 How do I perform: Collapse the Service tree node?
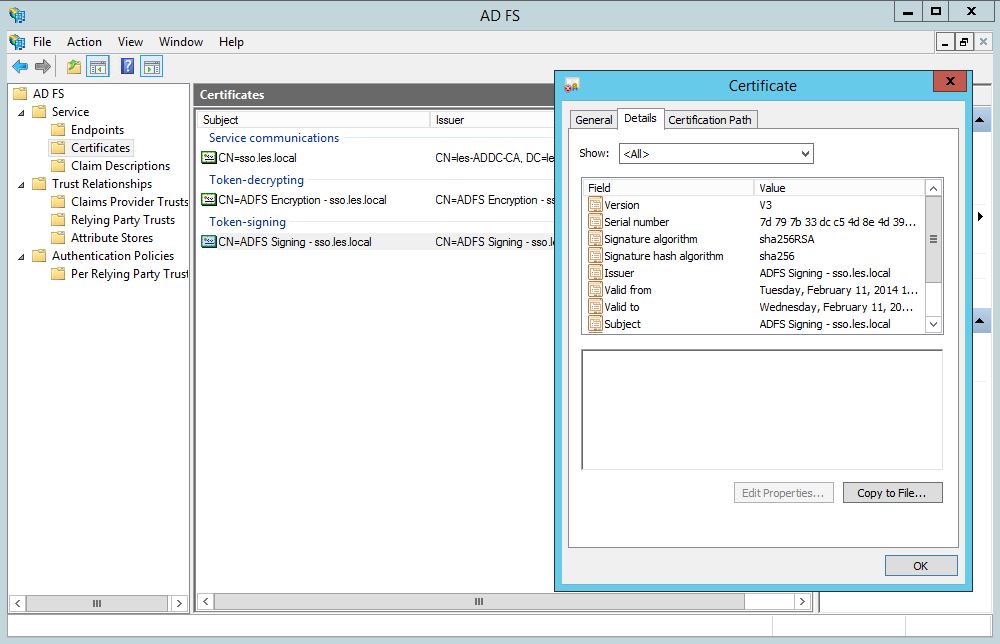pyautogui.click(x=22, y=112)
